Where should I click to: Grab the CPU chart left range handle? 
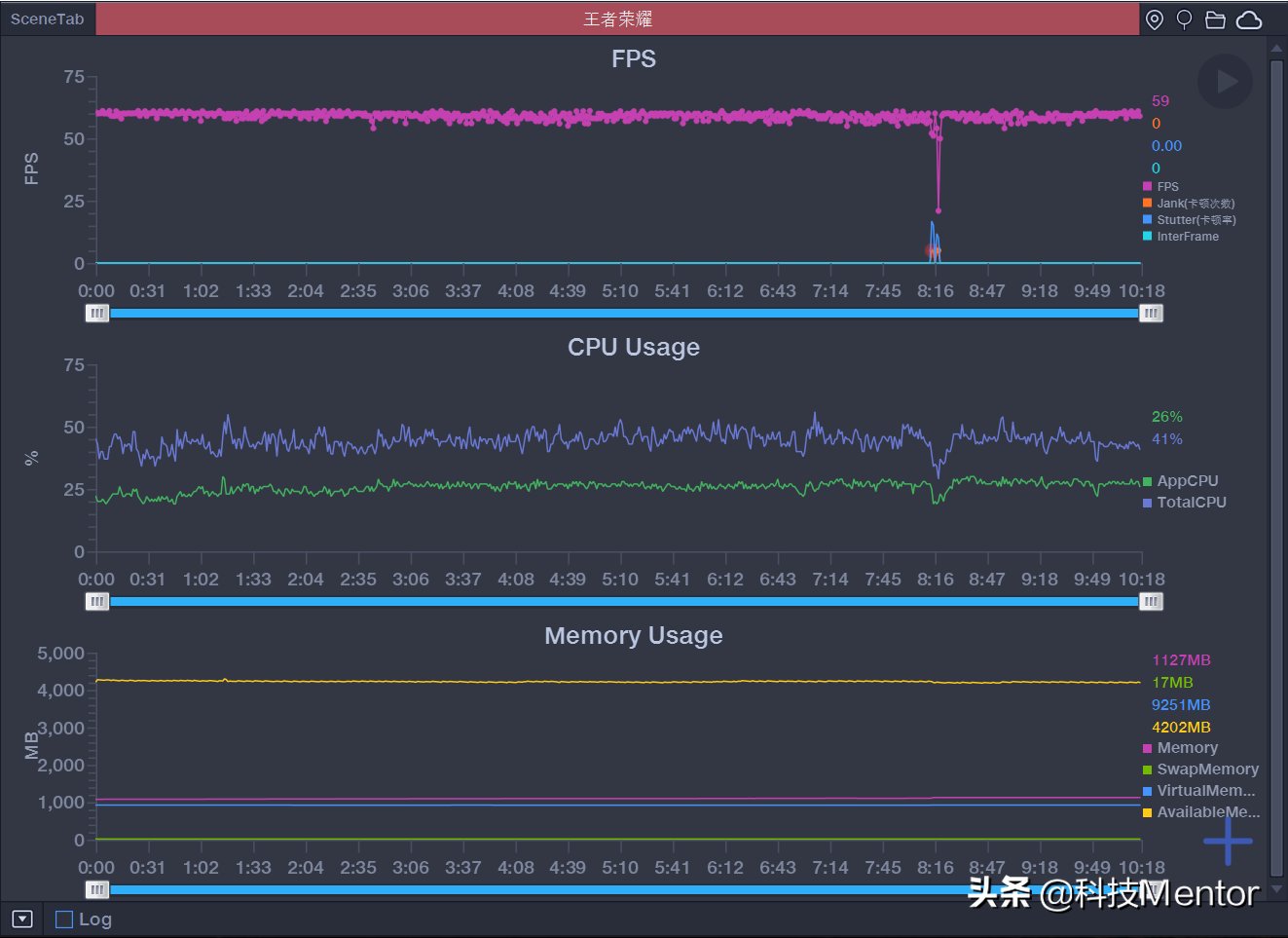coord(97,601)
